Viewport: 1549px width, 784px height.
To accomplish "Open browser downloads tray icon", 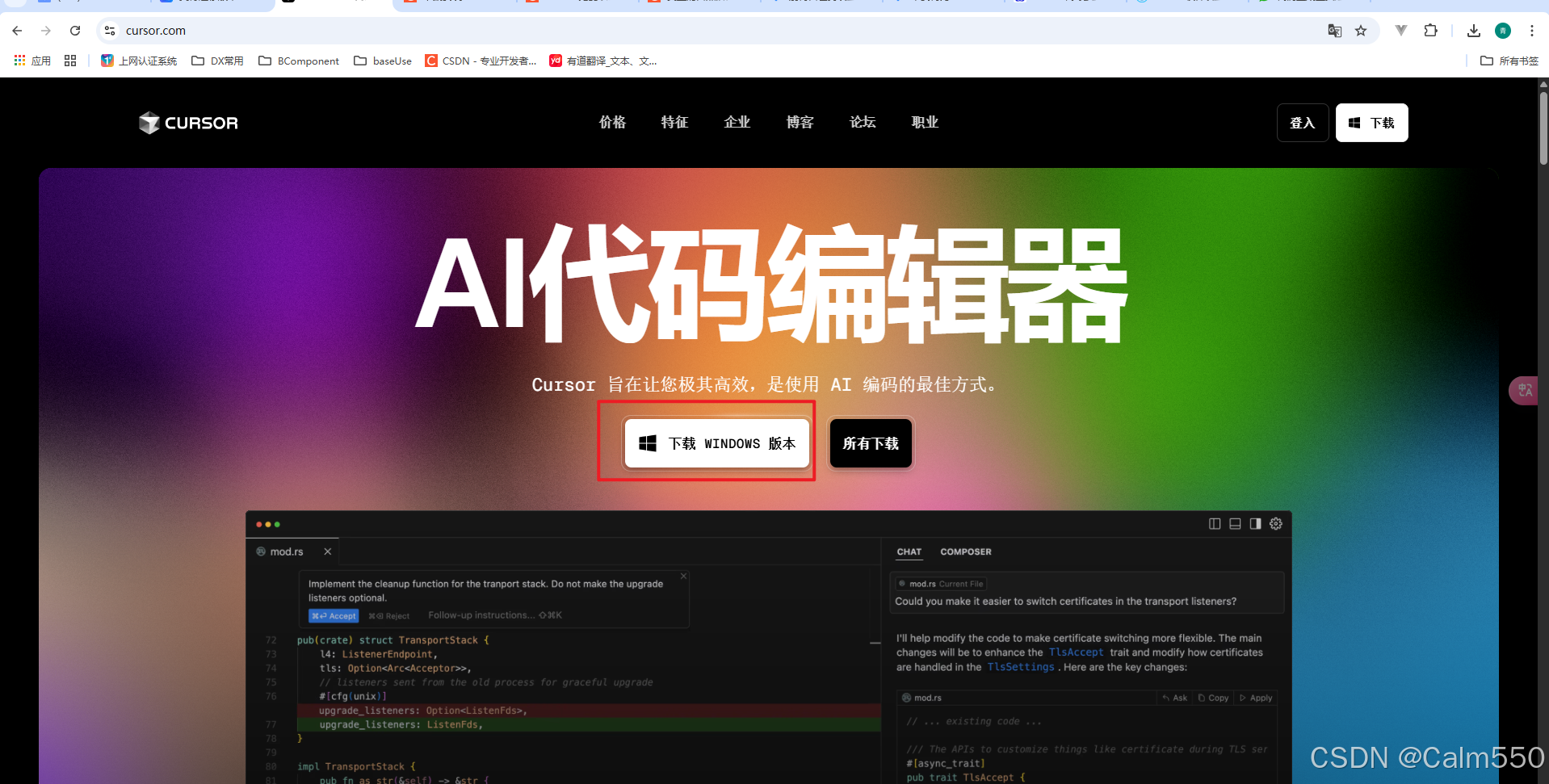I will point(1474,31).
